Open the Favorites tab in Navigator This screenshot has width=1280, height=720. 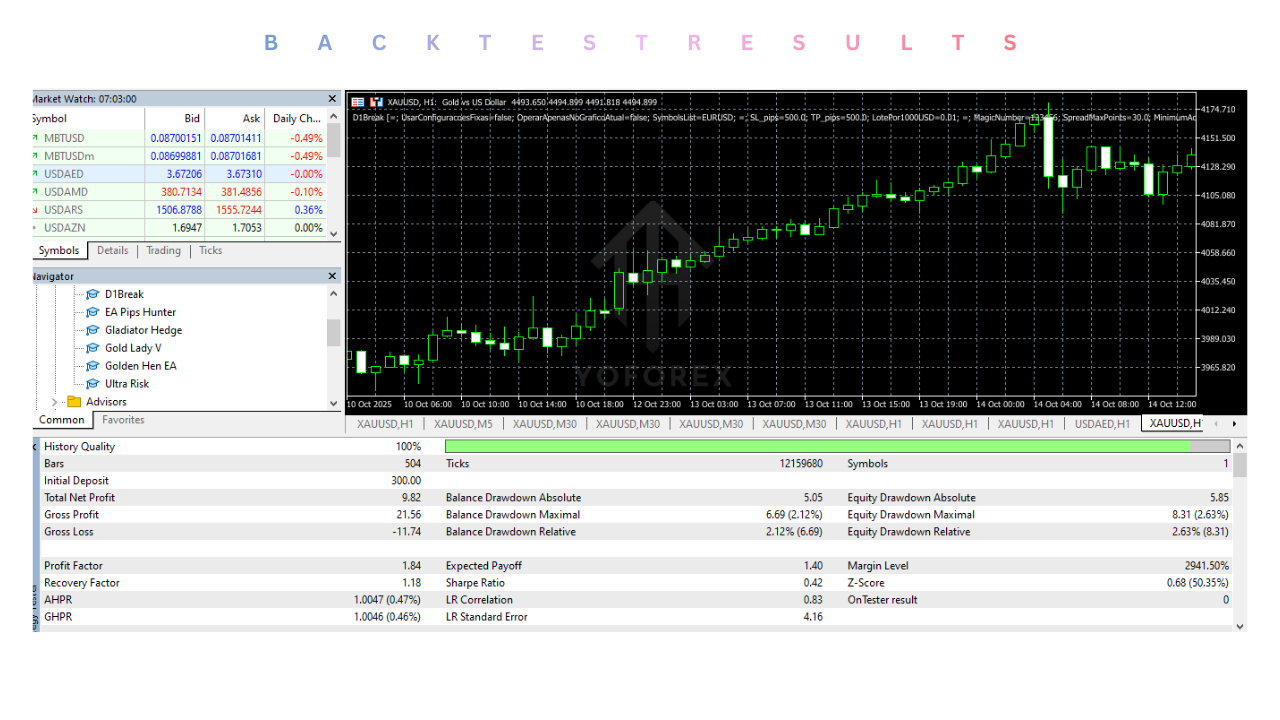click(122, 419)
